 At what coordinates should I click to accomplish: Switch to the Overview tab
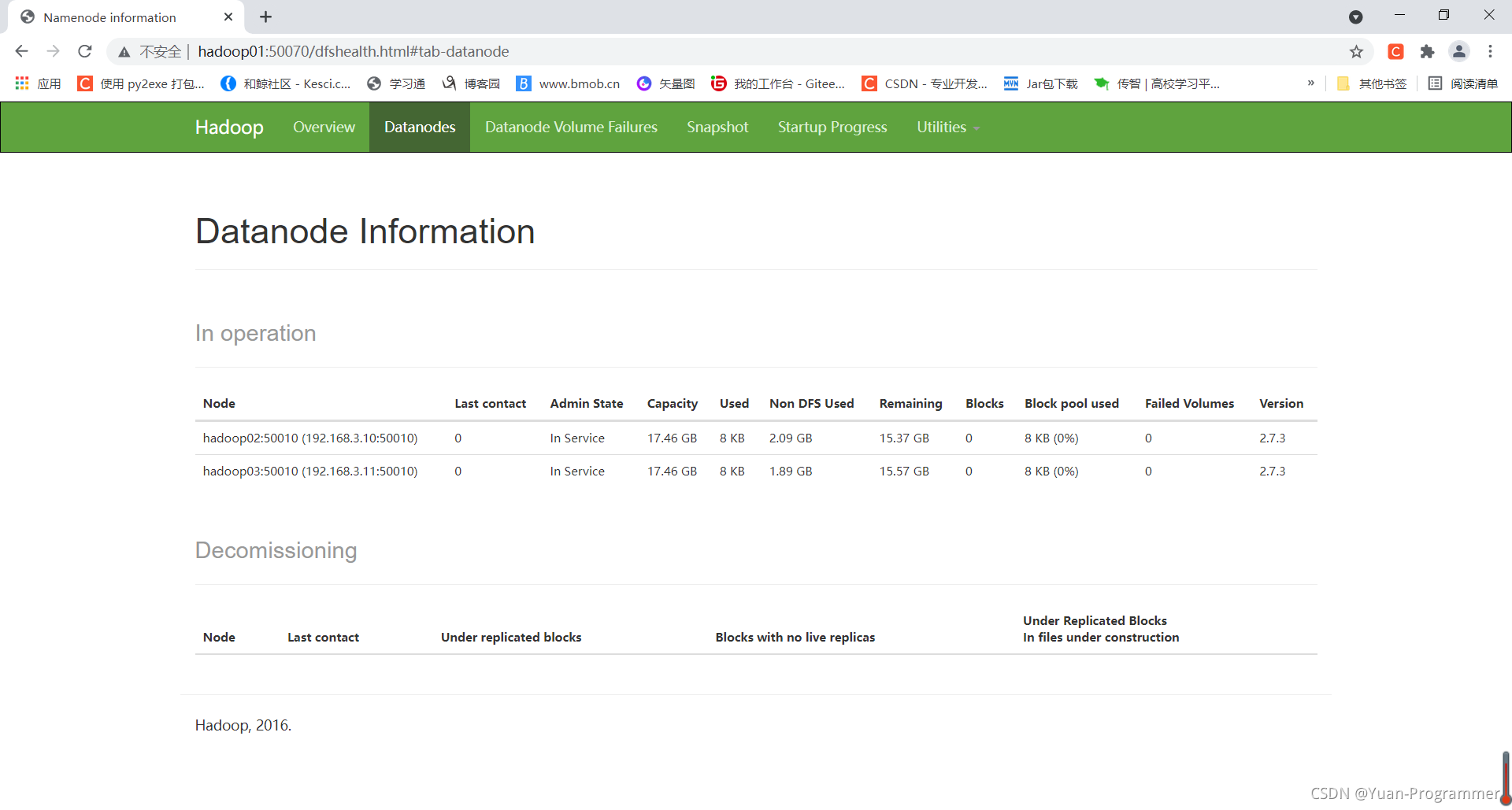324,127
